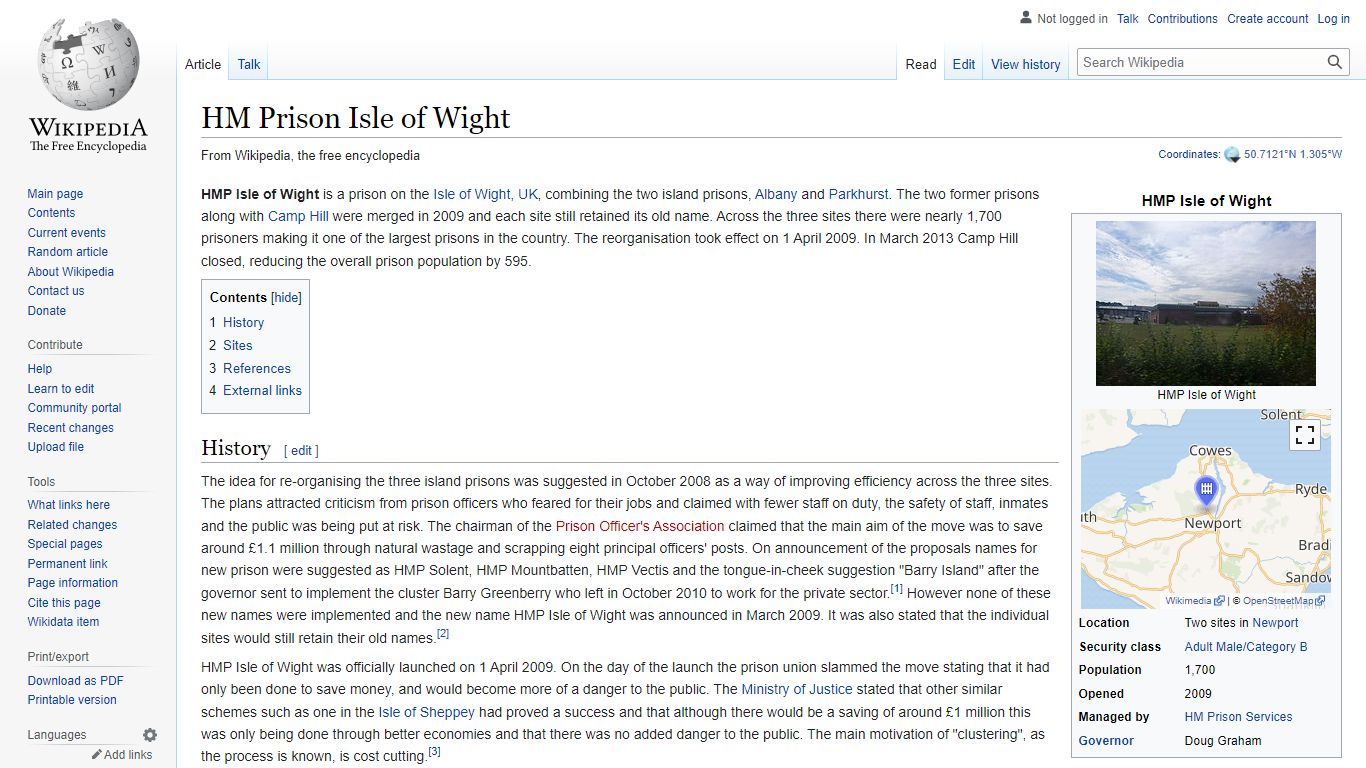Click the Donate sidebar link
The width and height of the screenshot is (1366, 768).
point(46,311)
